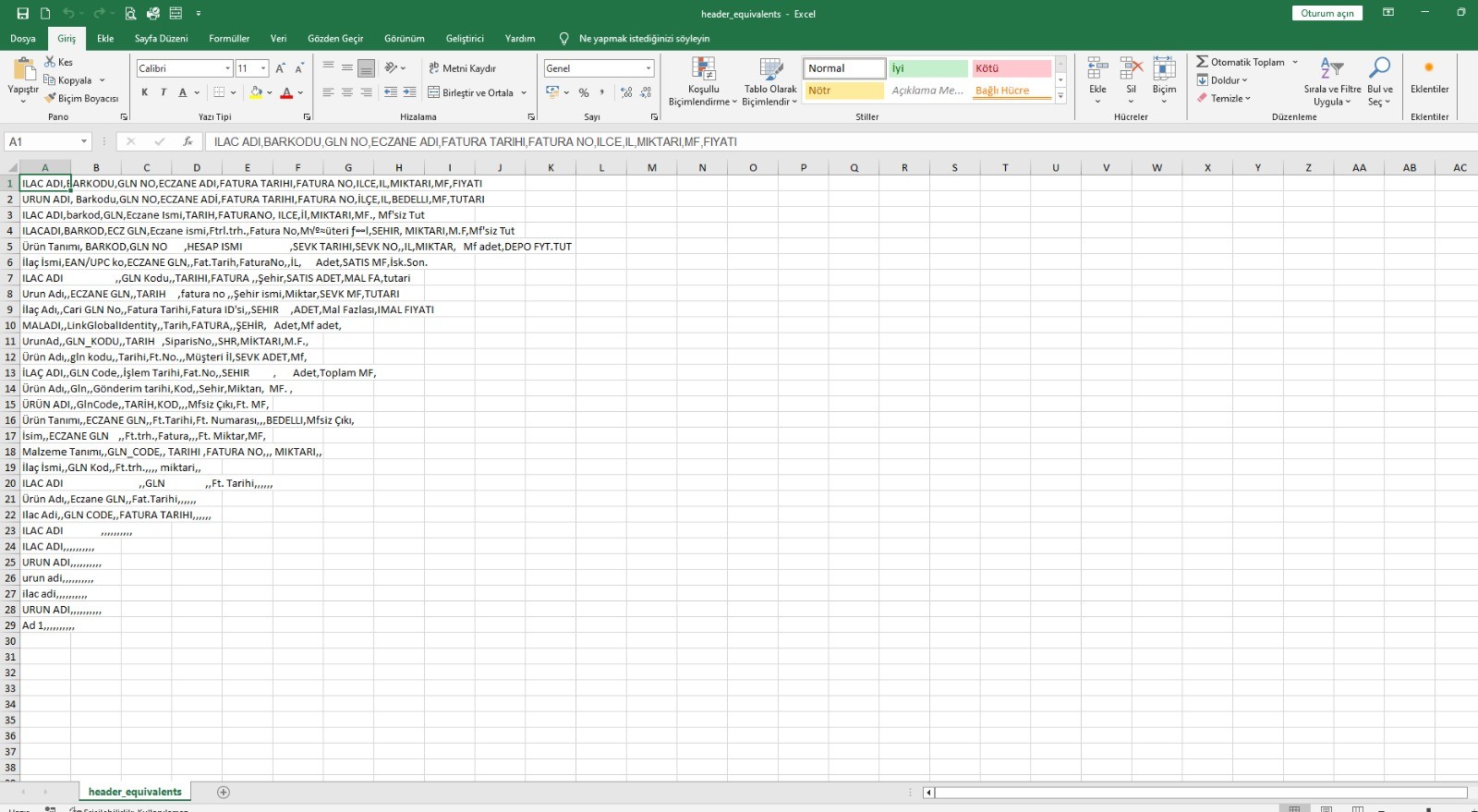Click the Save icon in the title bar

click(x=23, y=13)
